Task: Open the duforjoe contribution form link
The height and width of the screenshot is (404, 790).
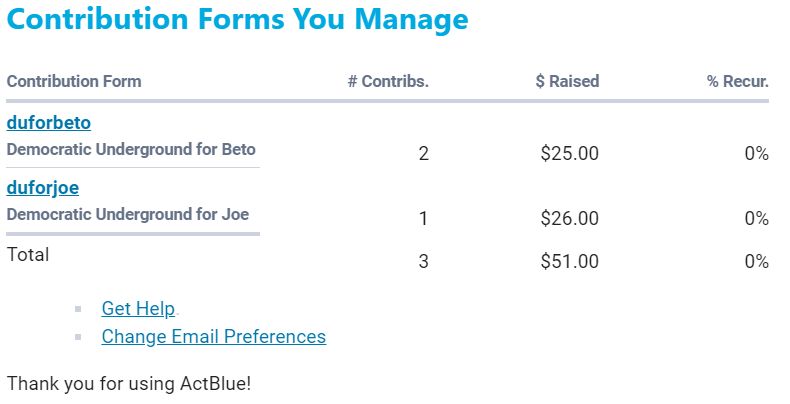Action: [43, 188]
